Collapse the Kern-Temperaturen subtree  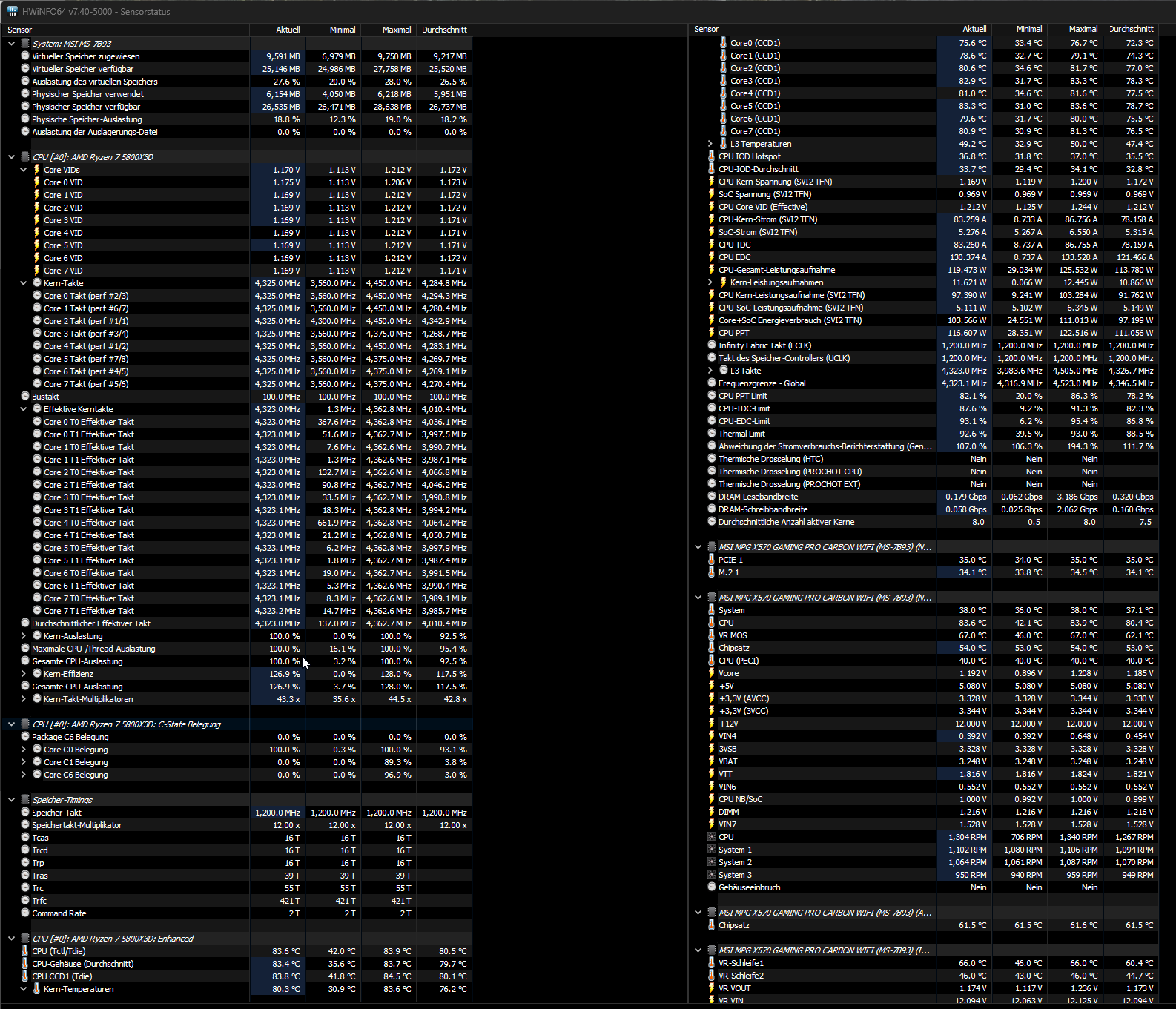[x=23, y=989]
